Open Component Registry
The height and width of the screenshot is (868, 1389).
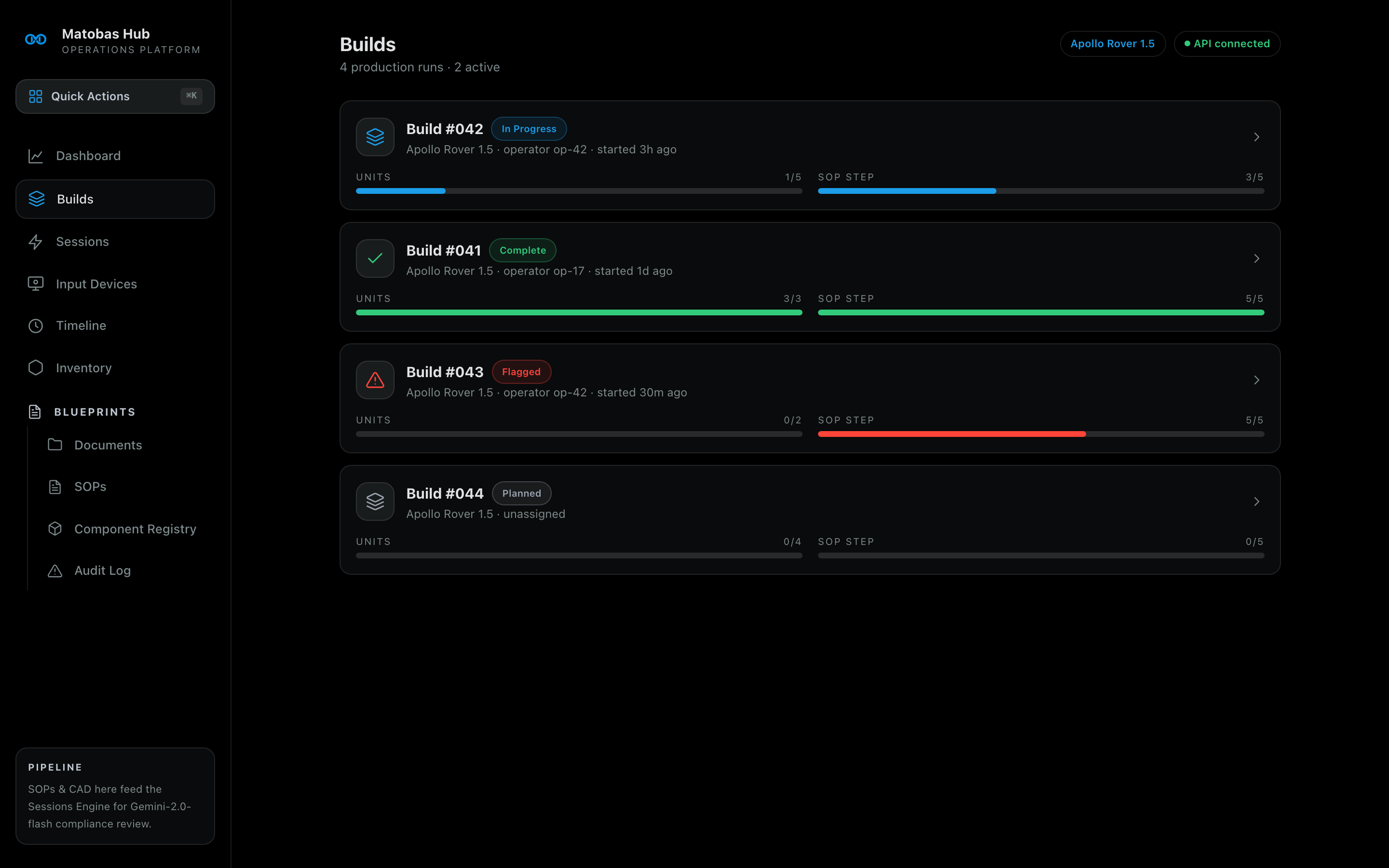(124, 529)
